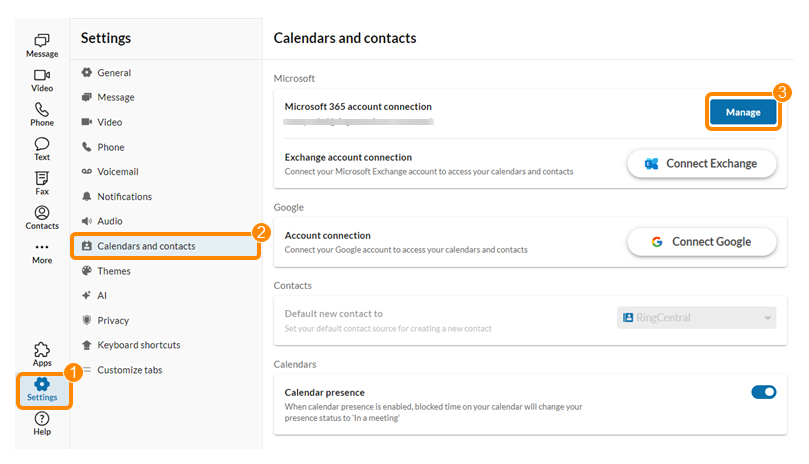Screen dimensions: 809x464
Task: Click the Settings gear icon in sidebar
Action: point(42,384)
